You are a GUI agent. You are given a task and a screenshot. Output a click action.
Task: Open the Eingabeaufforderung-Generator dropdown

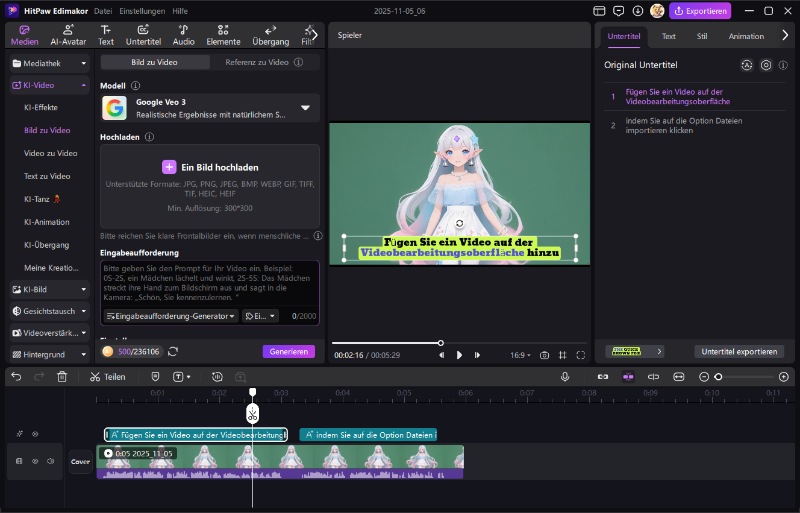point(171,316)
